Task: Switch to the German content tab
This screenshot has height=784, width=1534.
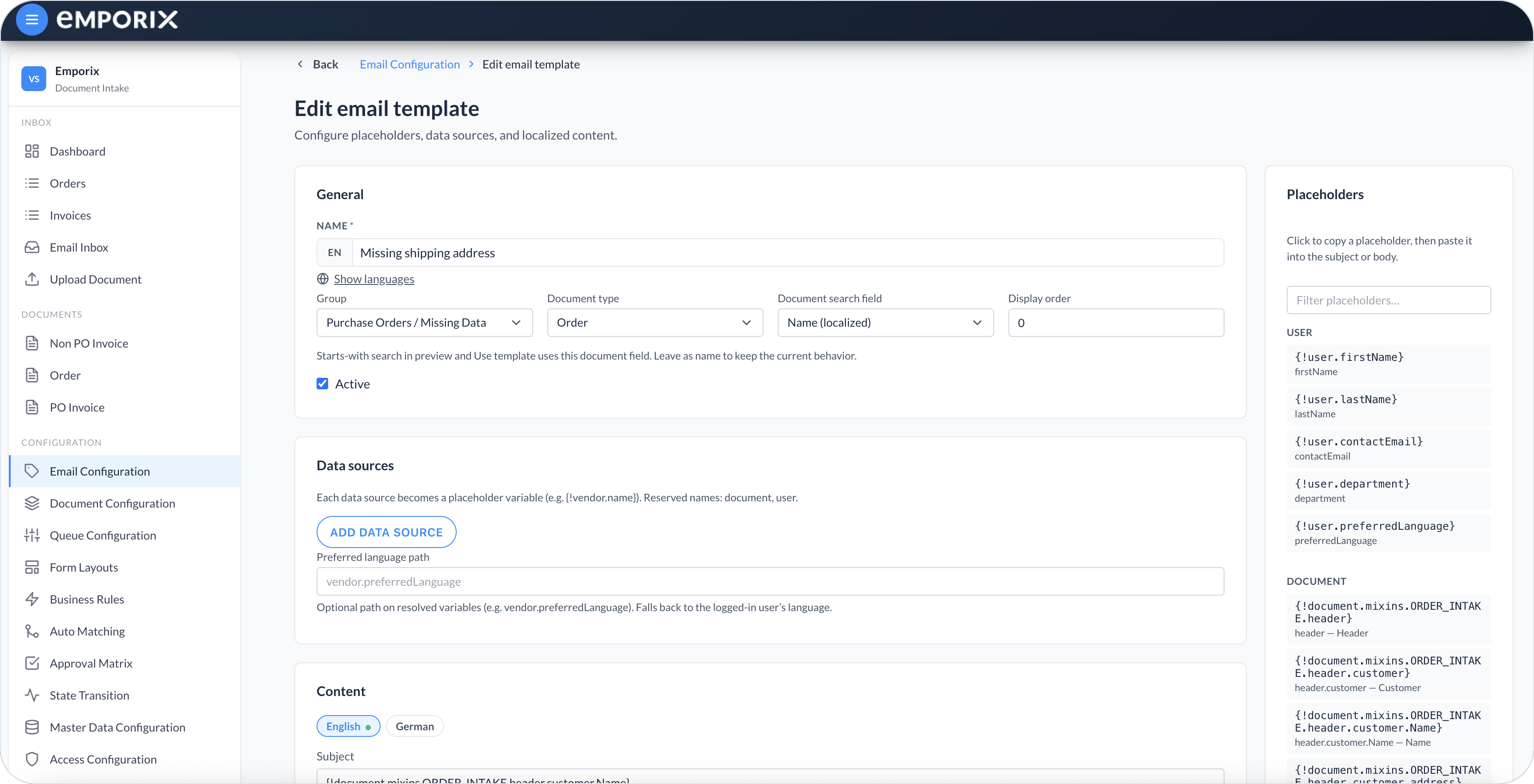Action: point(414,726)
